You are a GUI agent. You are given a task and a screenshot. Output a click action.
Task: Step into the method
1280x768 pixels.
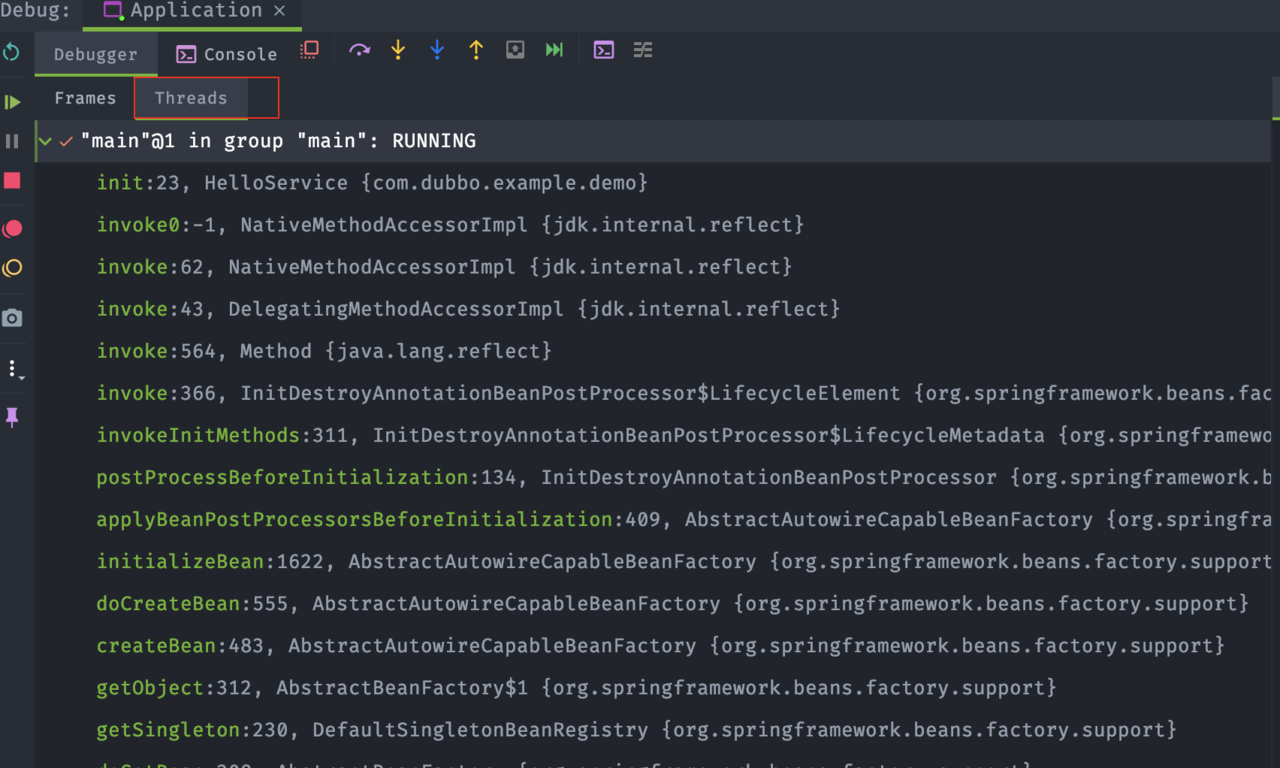pos(398,50)
